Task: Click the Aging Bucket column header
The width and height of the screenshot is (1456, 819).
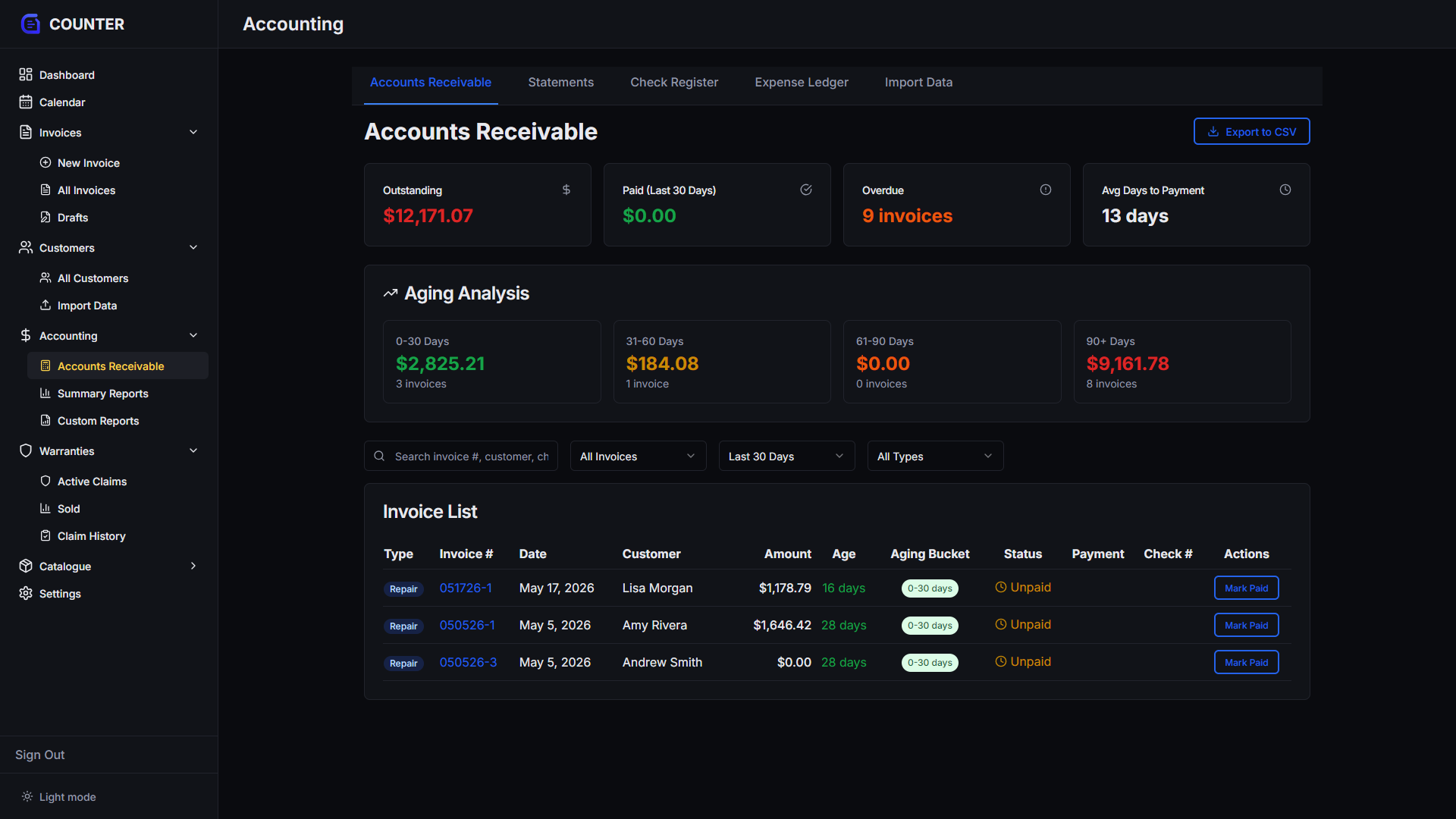Action: point(930,554)
